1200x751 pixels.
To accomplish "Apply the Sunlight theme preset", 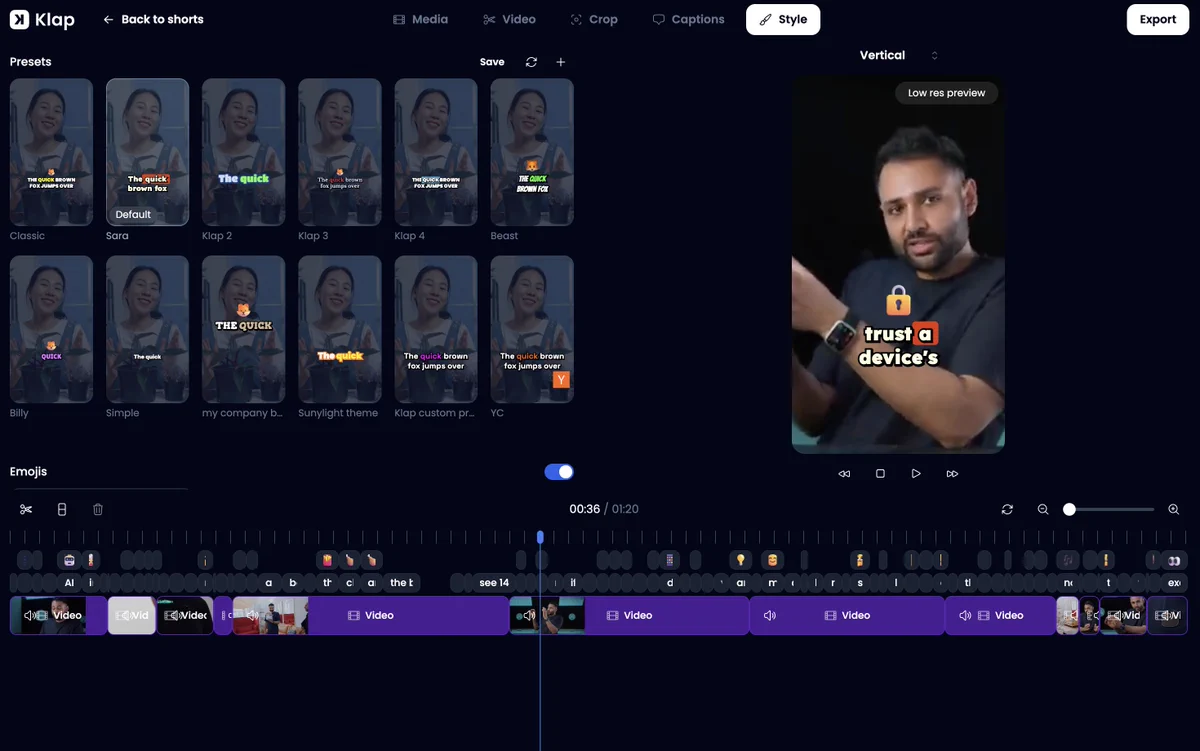I will (x=339, y=329).
